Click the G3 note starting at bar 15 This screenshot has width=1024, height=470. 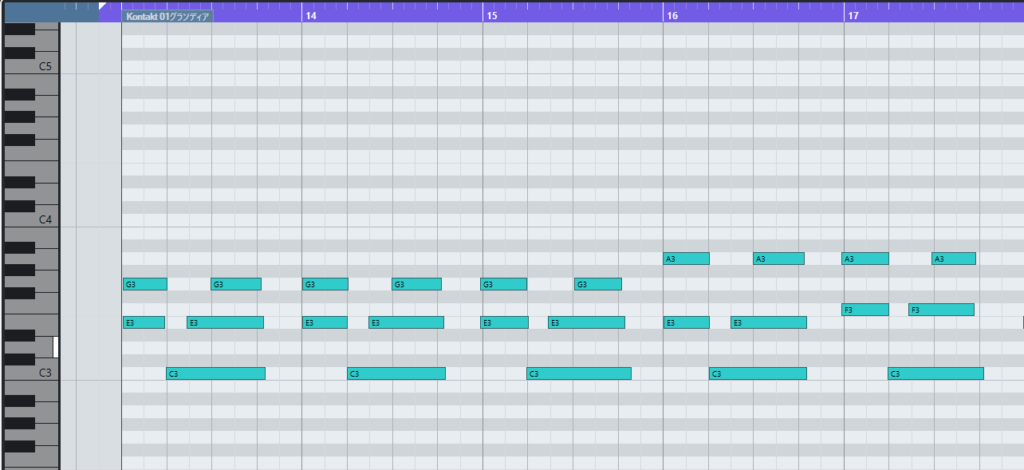click(x=503, y=284)
